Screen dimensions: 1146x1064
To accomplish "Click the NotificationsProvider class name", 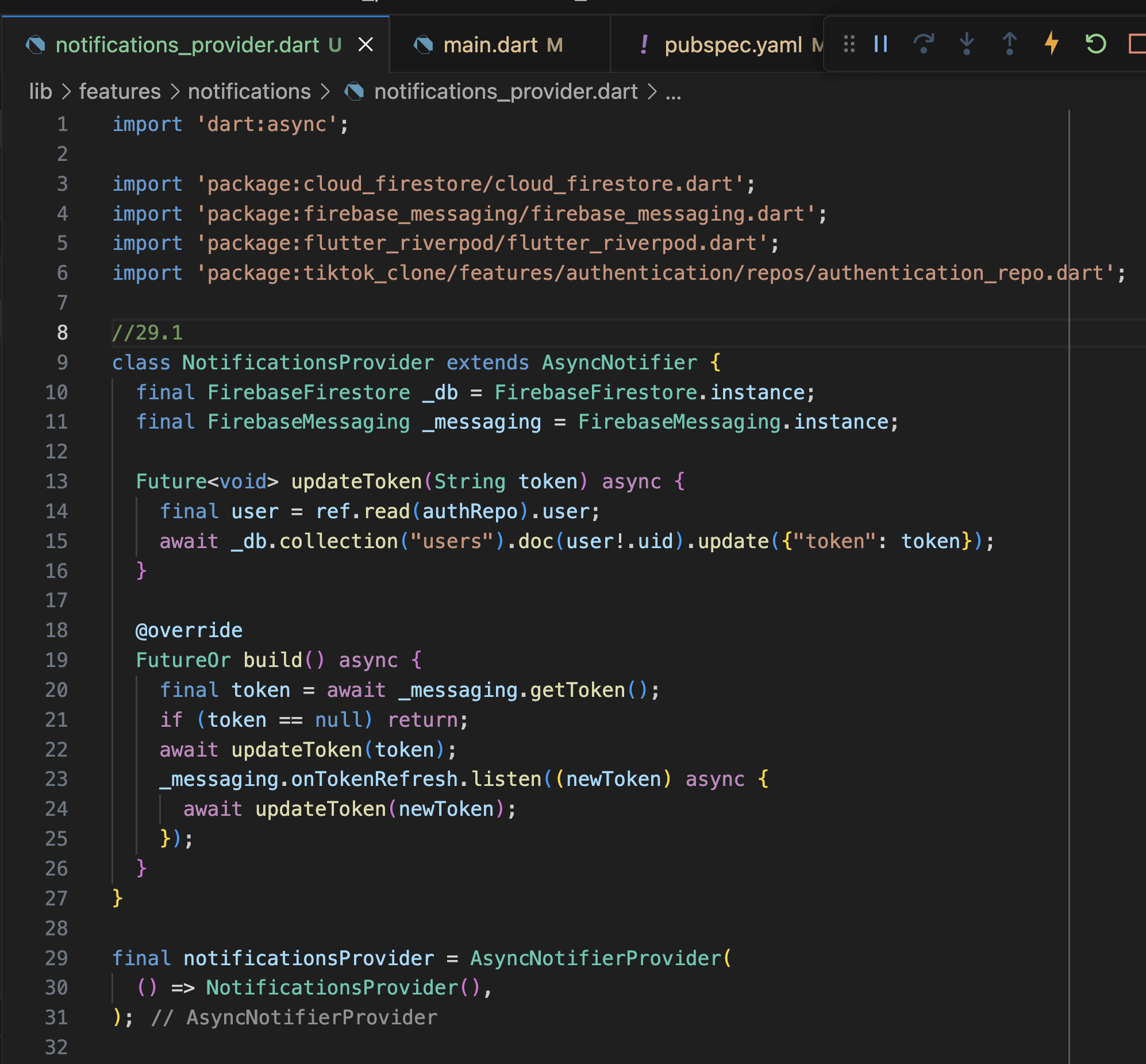I will [x=307, y=363].
